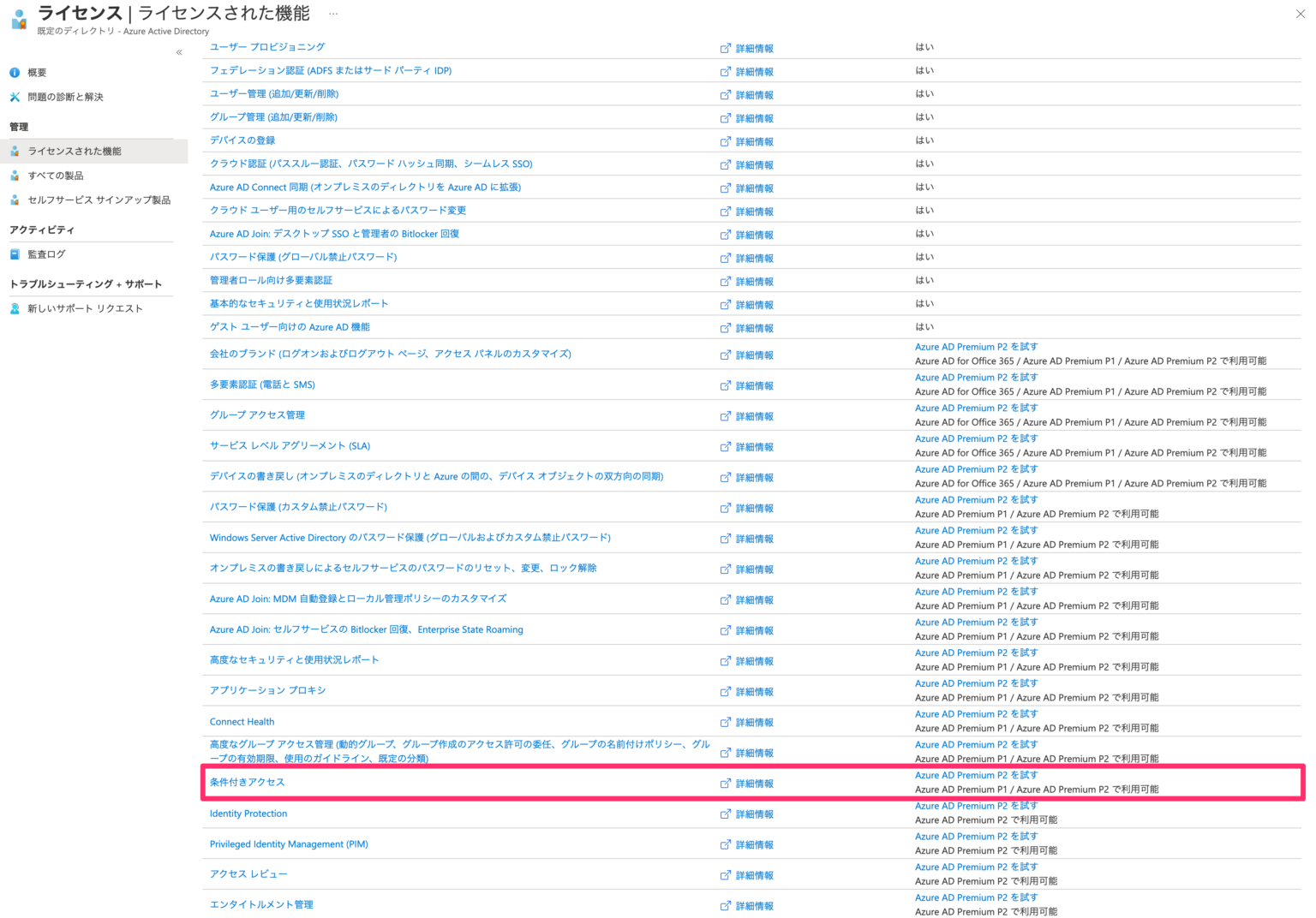The height and width of the screenshot is (918, 1316).
Task: Click the セルフサービス サインアップ製品 icon
Action: (15, 199)
